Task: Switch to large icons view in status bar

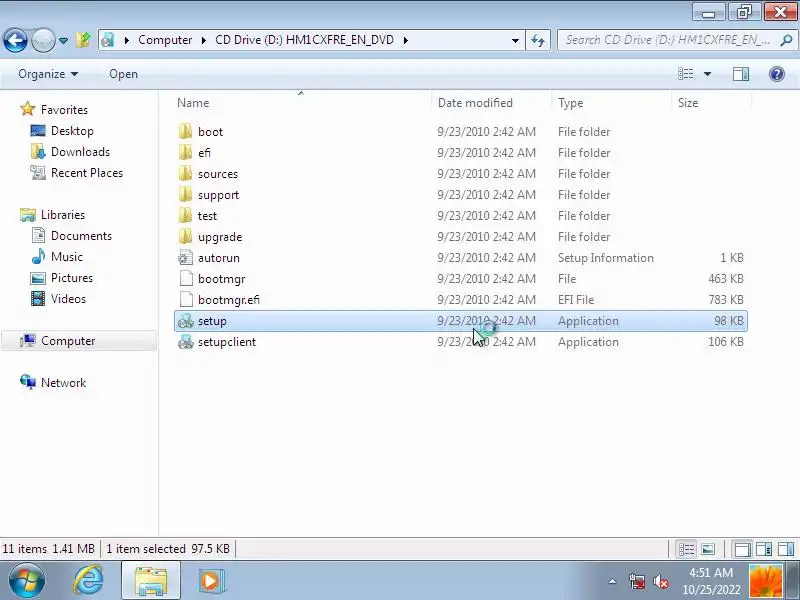Action: 708,549
